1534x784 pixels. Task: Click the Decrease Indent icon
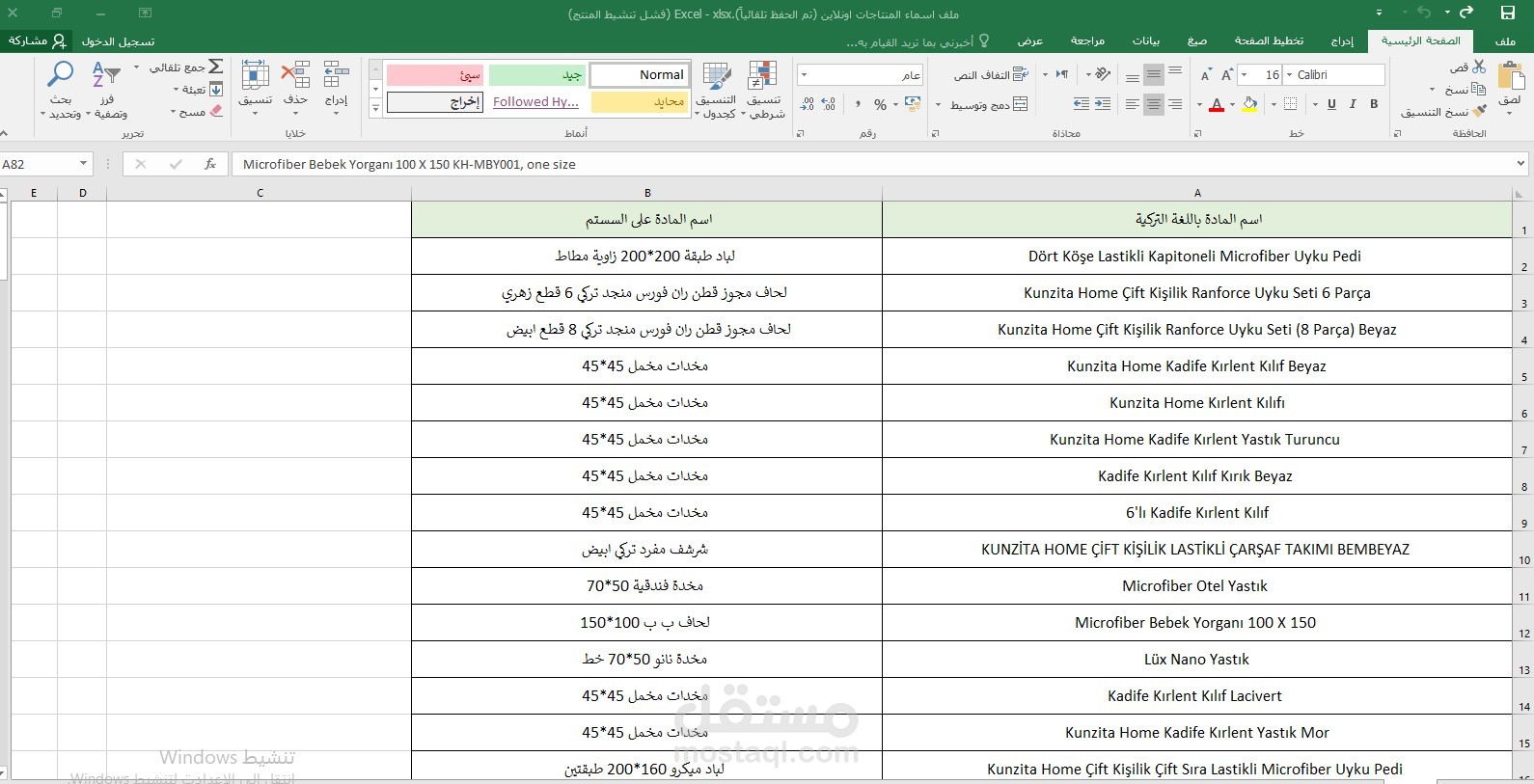tap(1103, 104)
